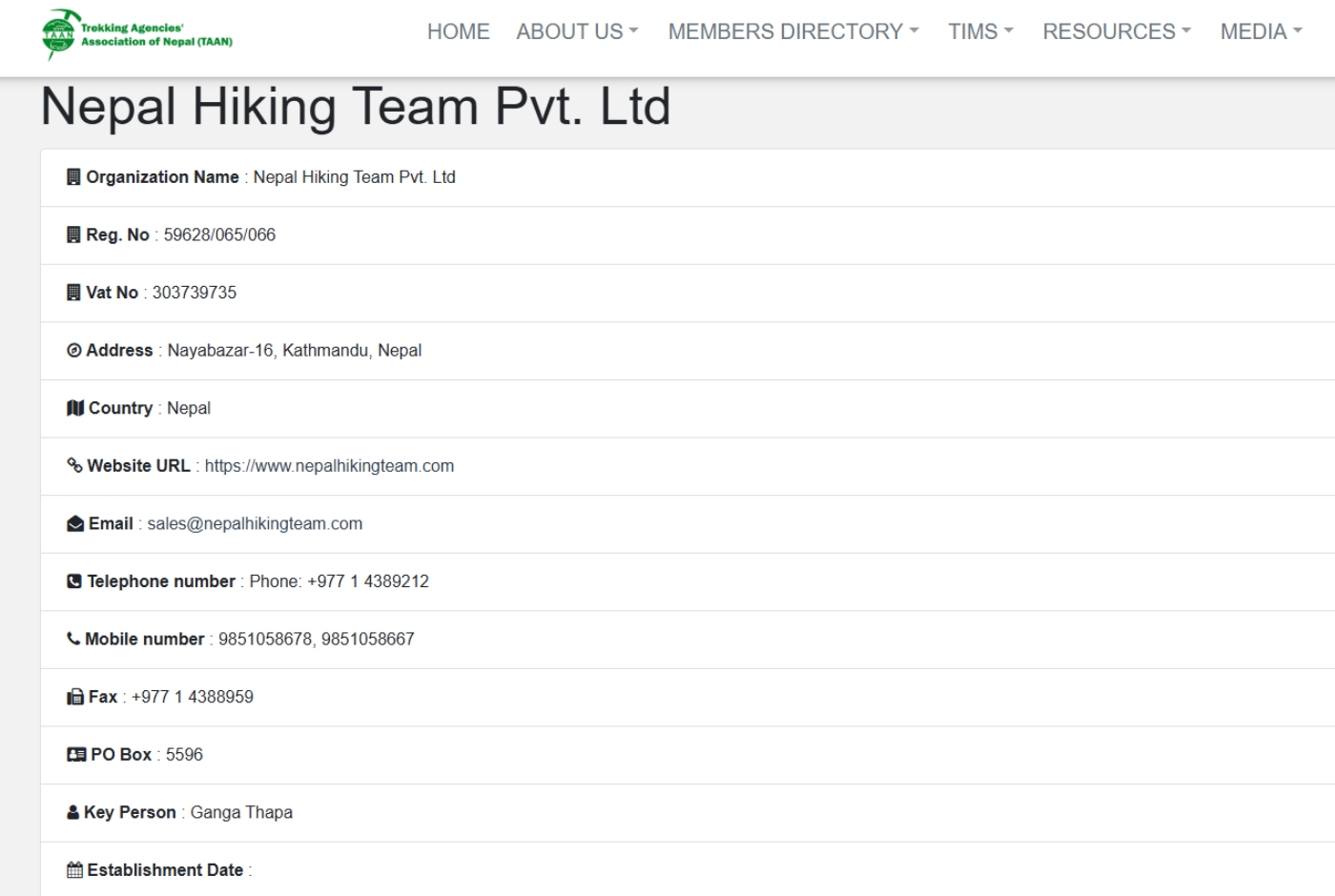Click the compass icon beside Address
Screen dimensions: 1335x896
click(74, 351)
